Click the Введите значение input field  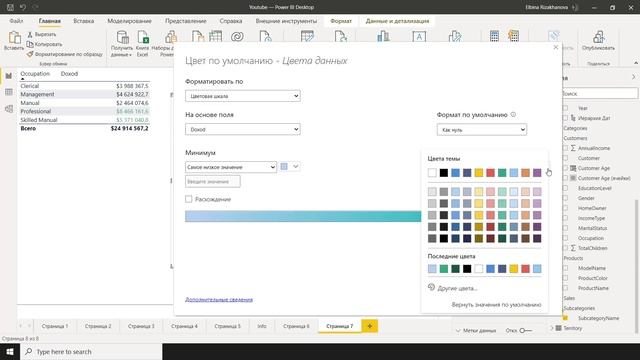click(213, 182)
